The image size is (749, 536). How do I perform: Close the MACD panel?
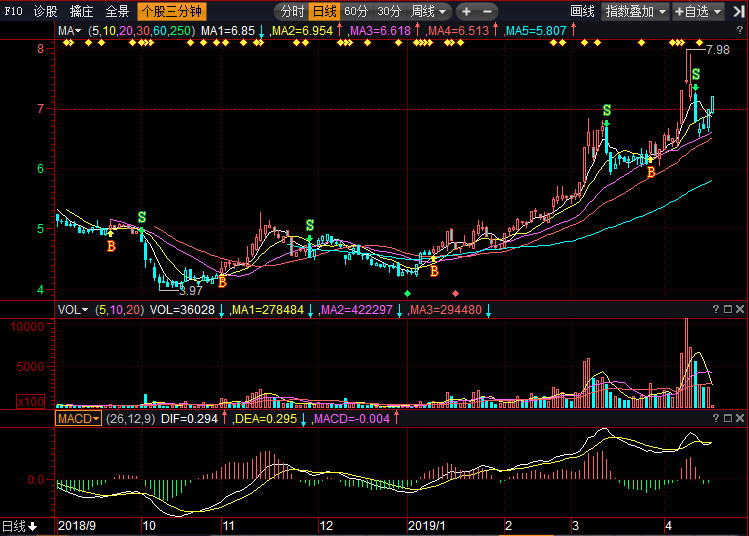[740, 418]
